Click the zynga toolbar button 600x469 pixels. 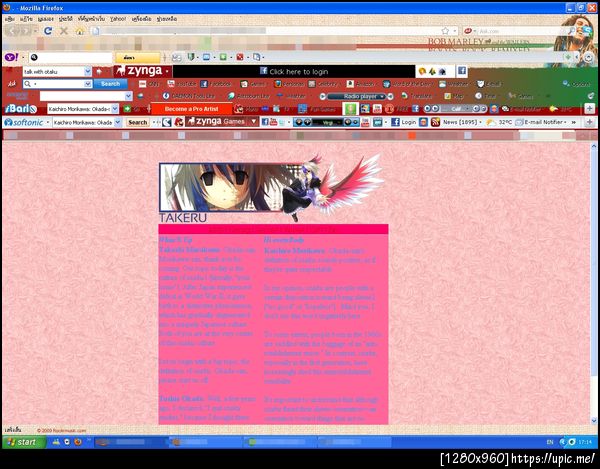[142, 71]
